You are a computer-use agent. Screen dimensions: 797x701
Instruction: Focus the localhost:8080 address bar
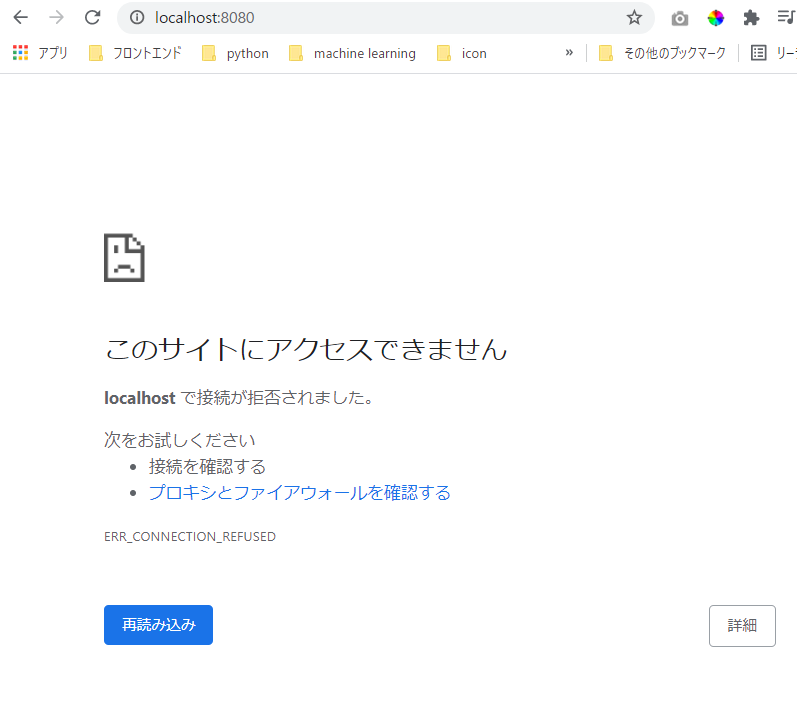pyautogui.click(x=385, y=18)
